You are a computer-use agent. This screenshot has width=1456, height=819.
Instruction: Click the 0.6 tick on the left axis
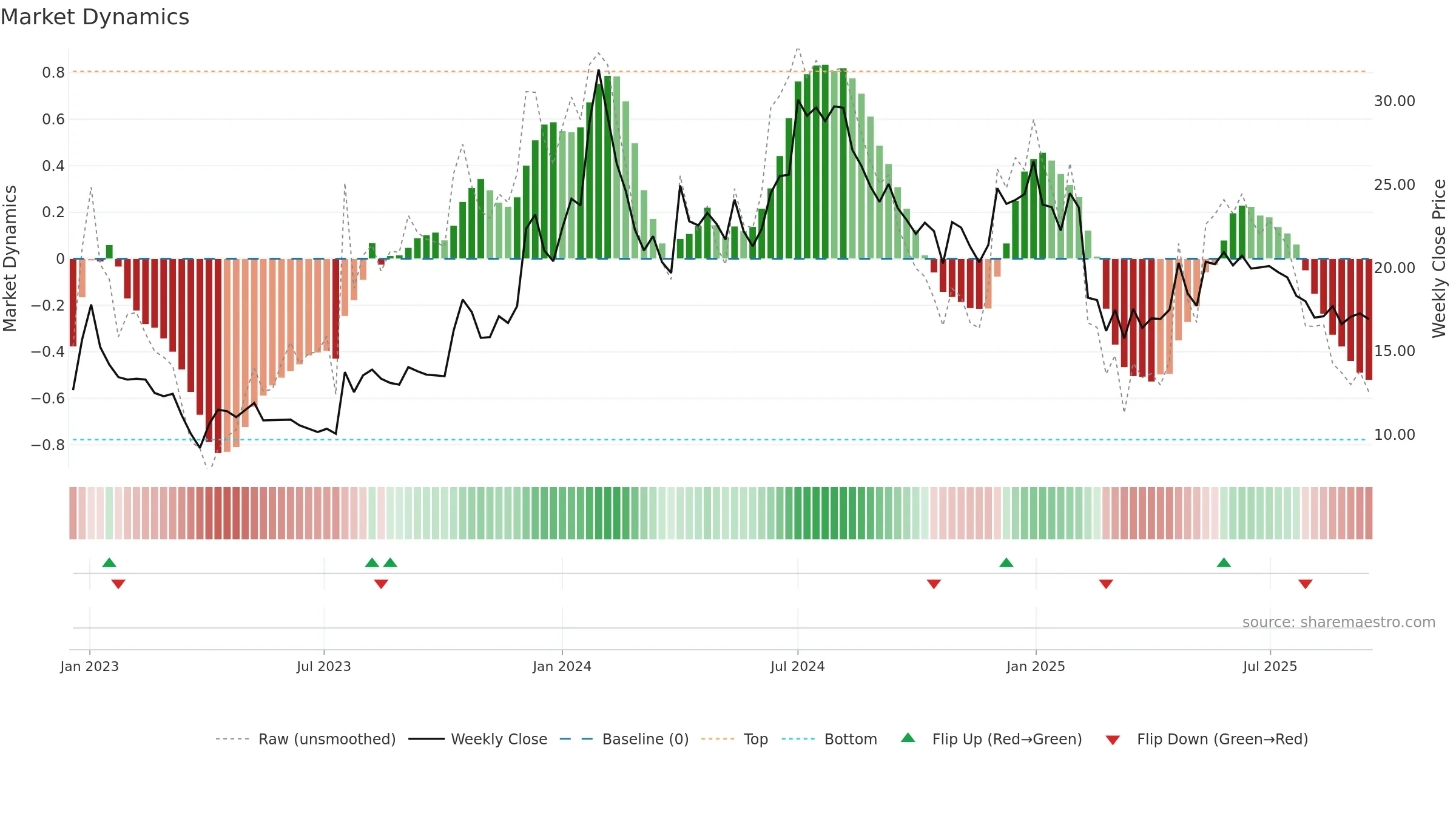pyautogui.click(x=53, y=120)
